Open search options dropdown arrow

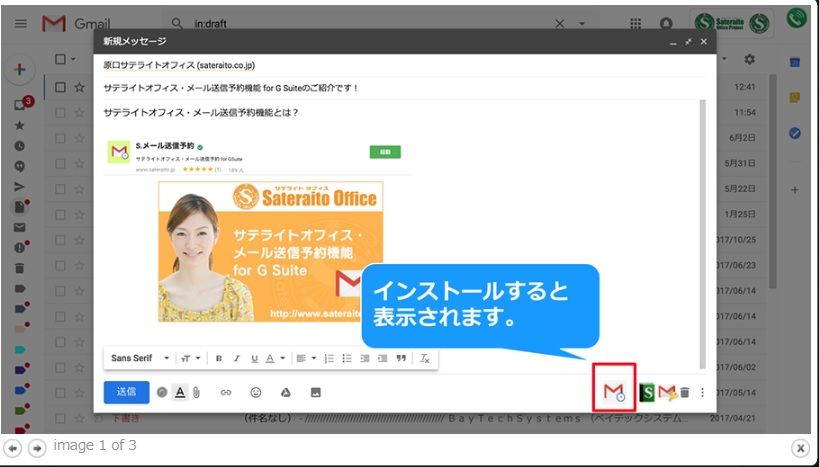tap(581, 24)
